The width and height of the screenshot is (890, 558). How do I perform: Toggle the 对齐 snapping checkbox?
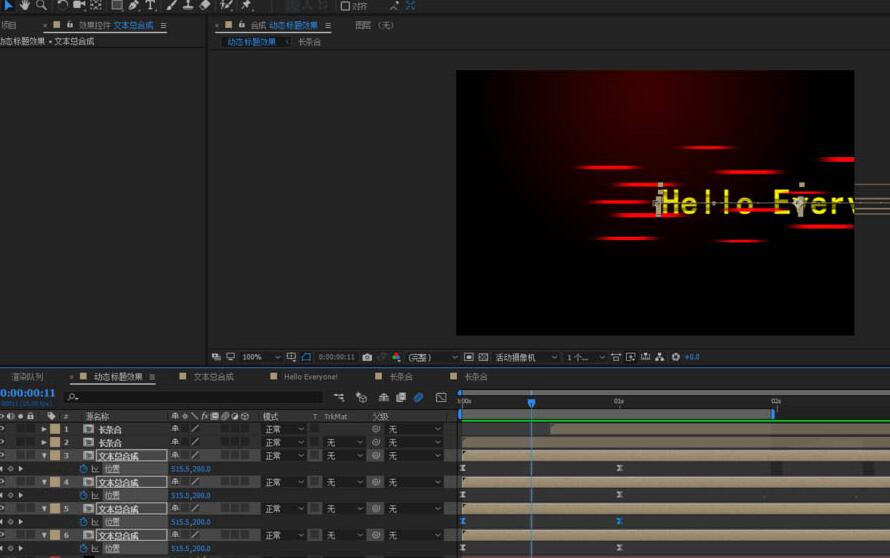click(345, 6)
